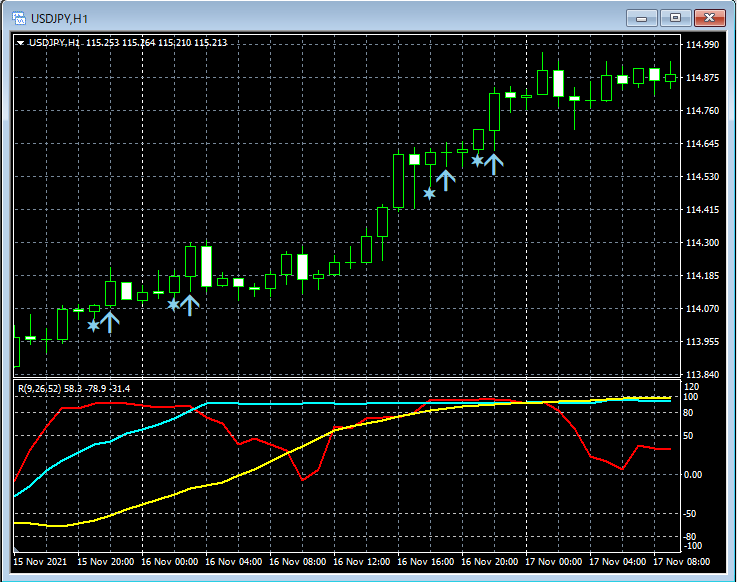Click the 113.840 price scale label
The width and height of the screenshot is (737, 582).
pyautogui.click(x=702, y=375)
